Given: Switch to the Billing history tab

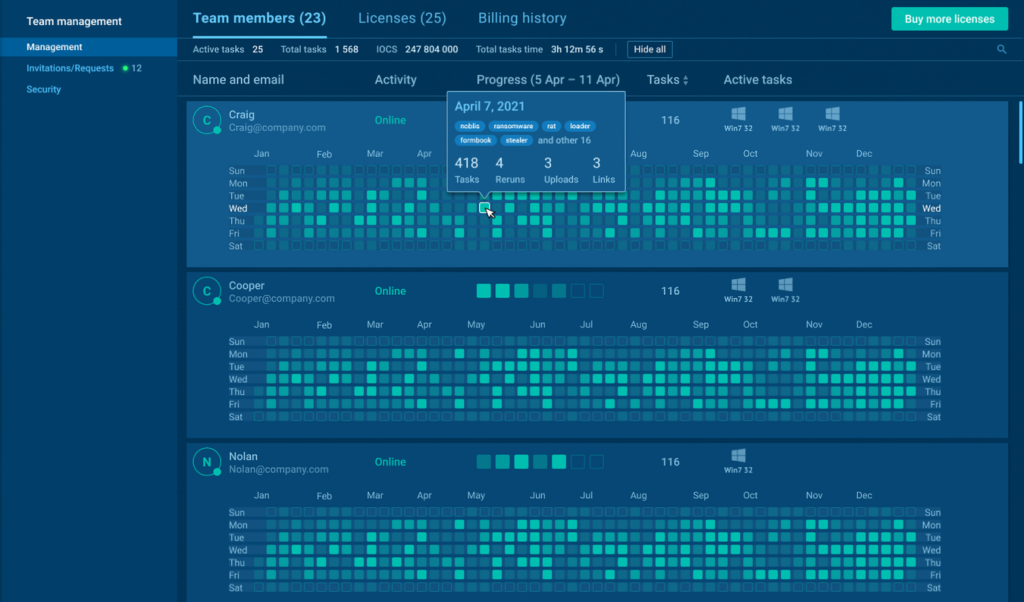Looking at the screenshot, I should coord(522,18).
